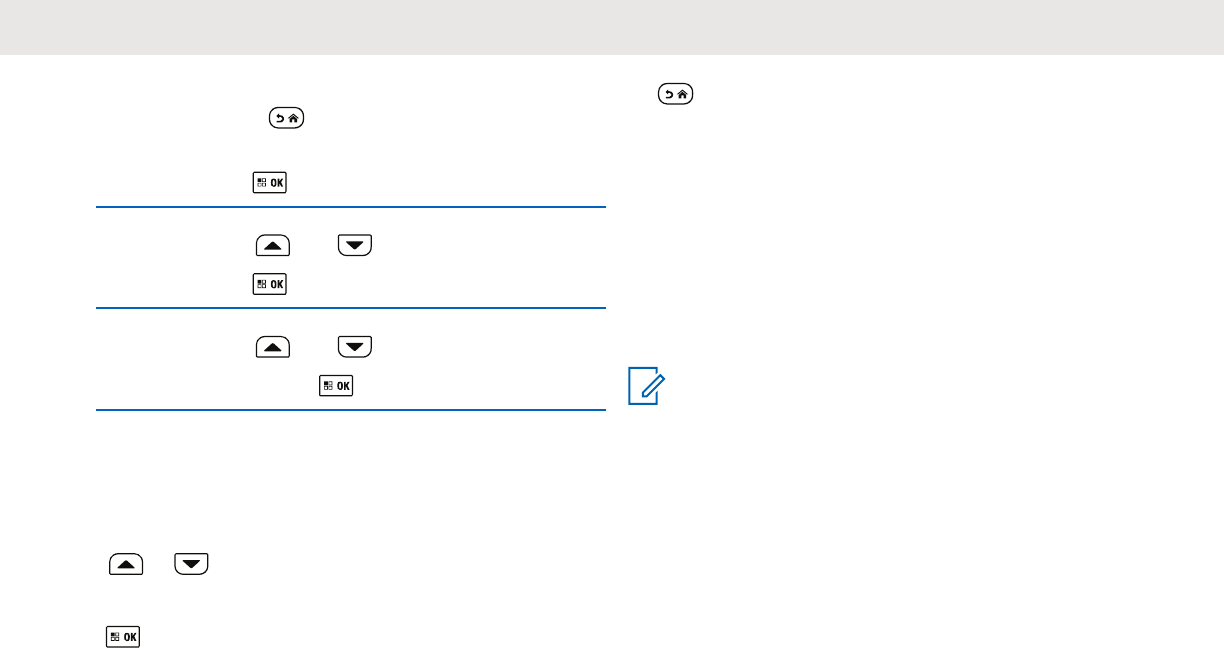Select the table row above the first divider

coord(351,150)
